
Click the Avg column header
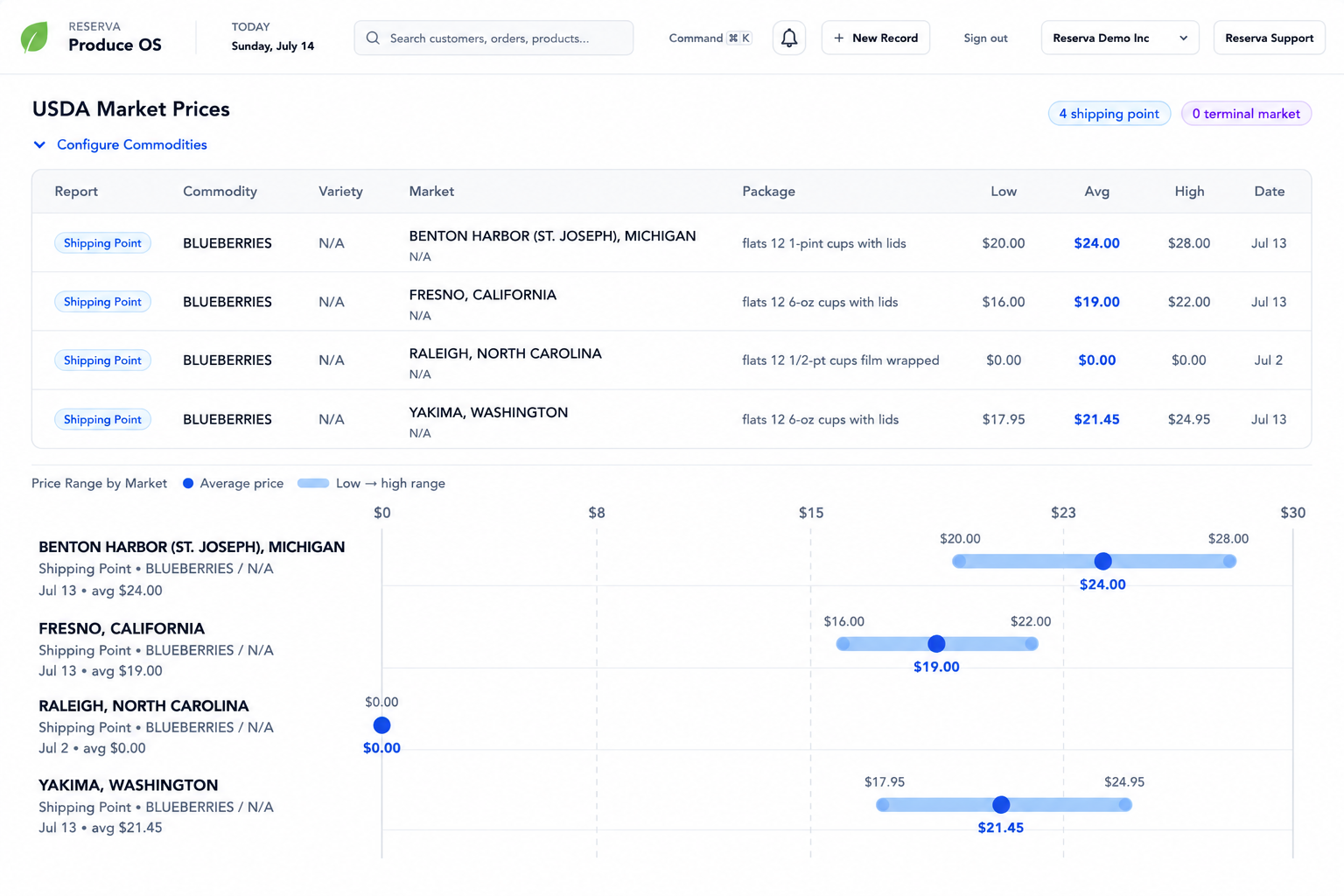click(1096, 192)
